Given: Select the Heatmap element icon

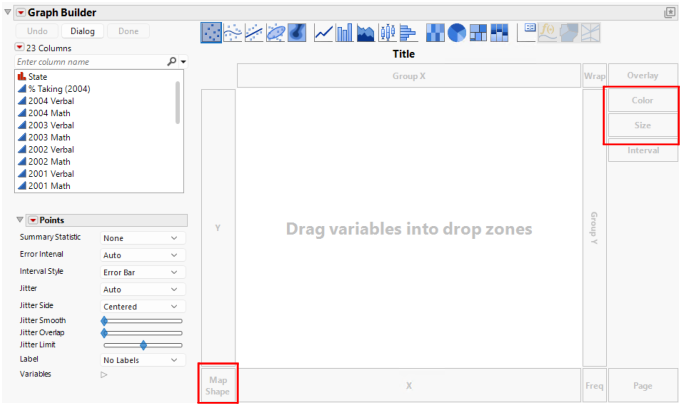Looking at the screenshot, I should point(435,33).
